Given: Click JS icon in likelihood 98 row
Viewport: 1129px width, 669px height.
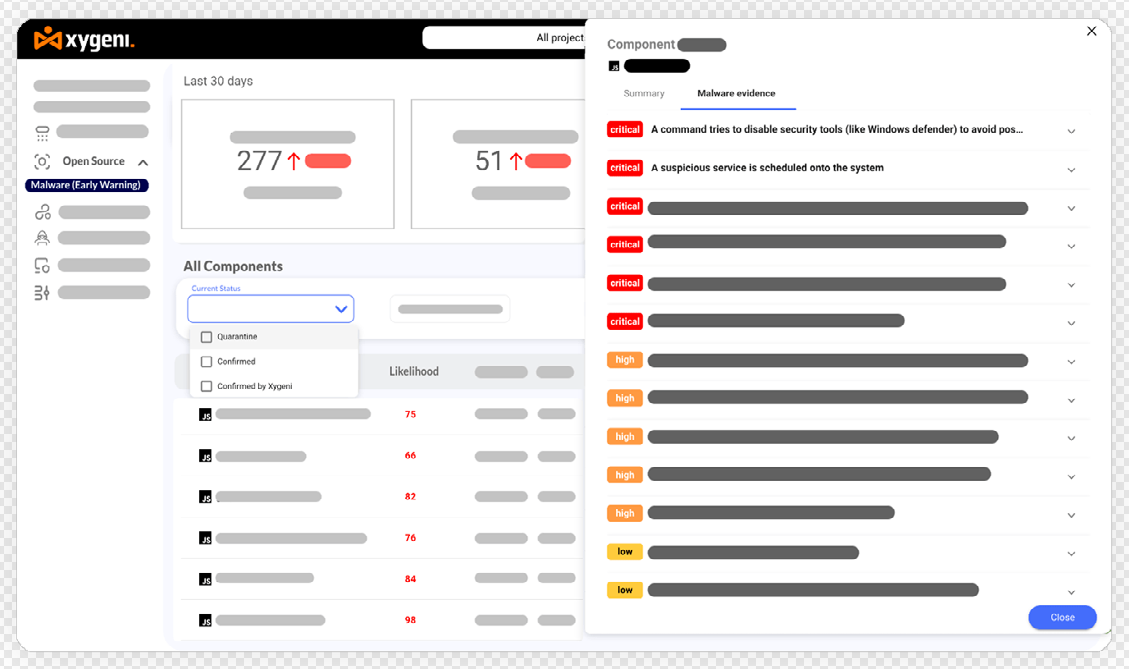Looking at the screenshot, I should pyautogui.click(x=205, y=621).
